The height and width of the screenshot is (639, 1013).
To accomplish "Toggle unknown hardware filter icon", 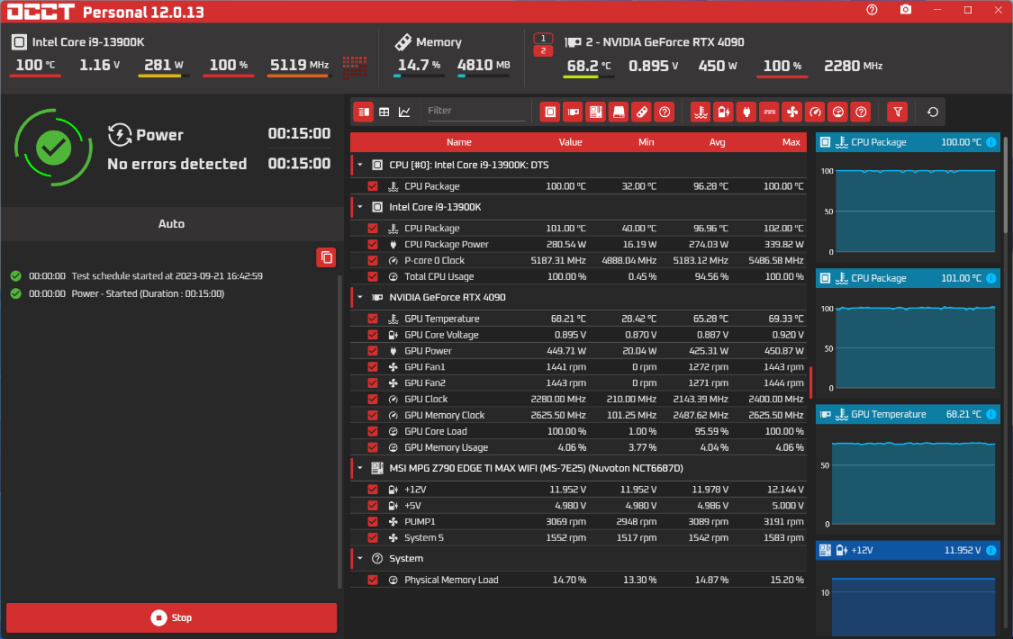I will 664,112.
